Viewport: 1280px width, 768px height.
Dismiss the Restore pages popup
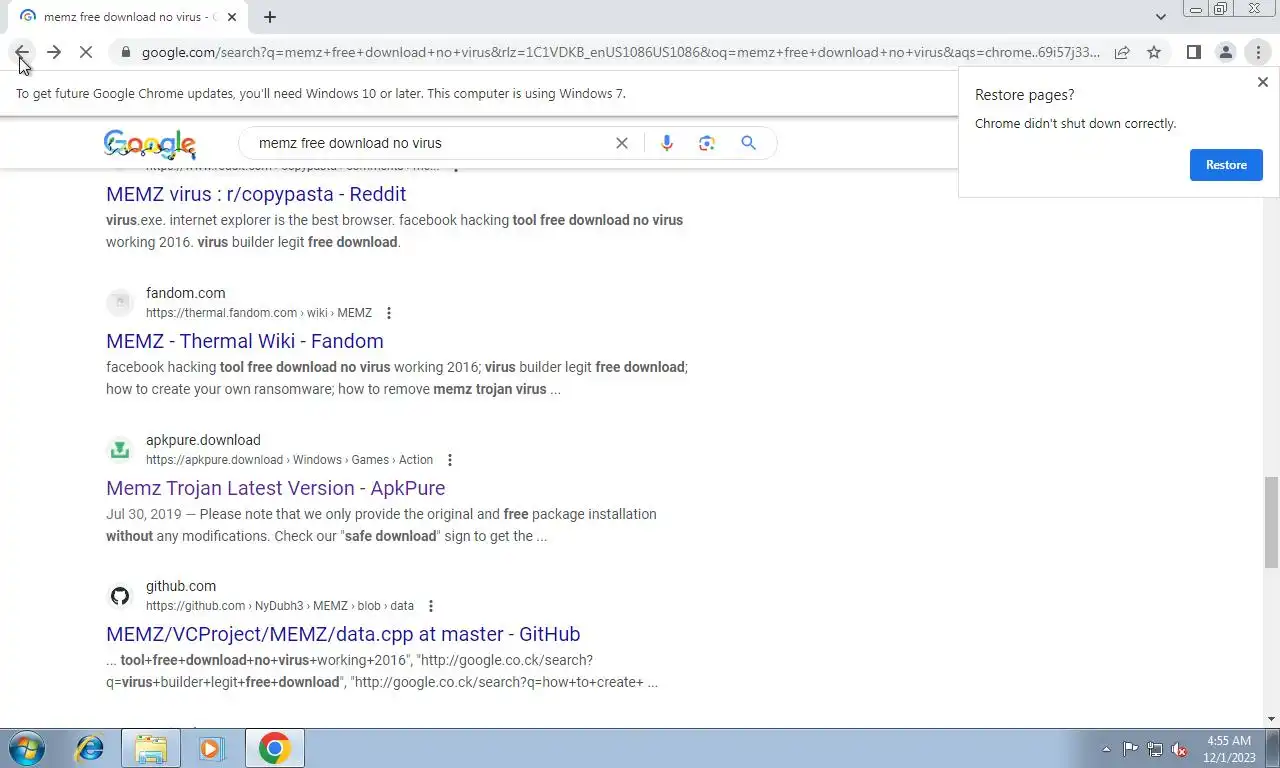1262,83
